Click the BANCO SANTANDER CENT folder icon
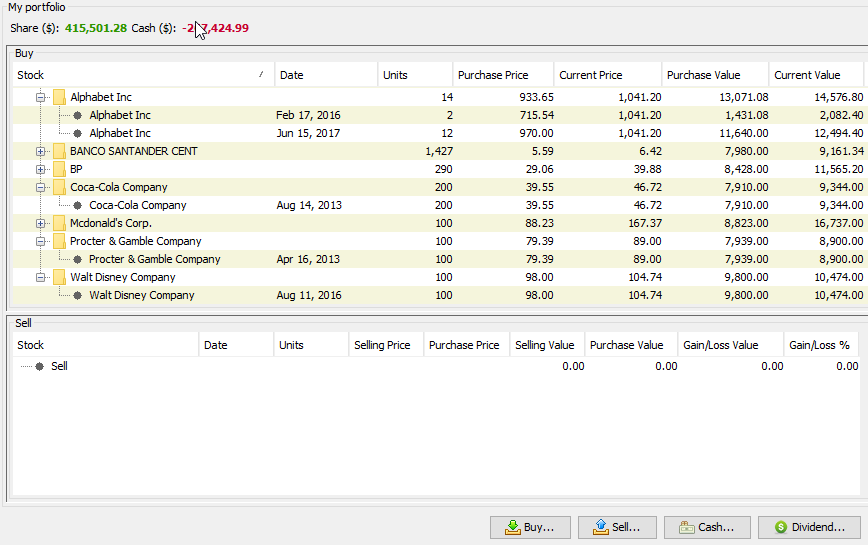Screen dimensions: 868x545 coord(59,151)
